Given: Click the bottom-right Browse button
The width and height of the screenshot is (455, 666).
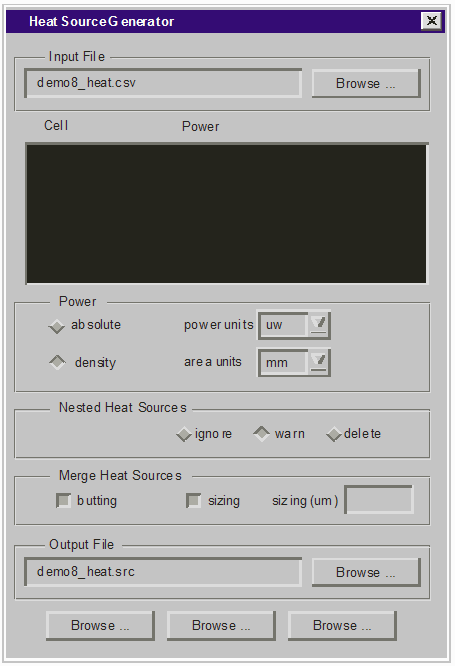Looking at the screenshot, I should [342, 626].
